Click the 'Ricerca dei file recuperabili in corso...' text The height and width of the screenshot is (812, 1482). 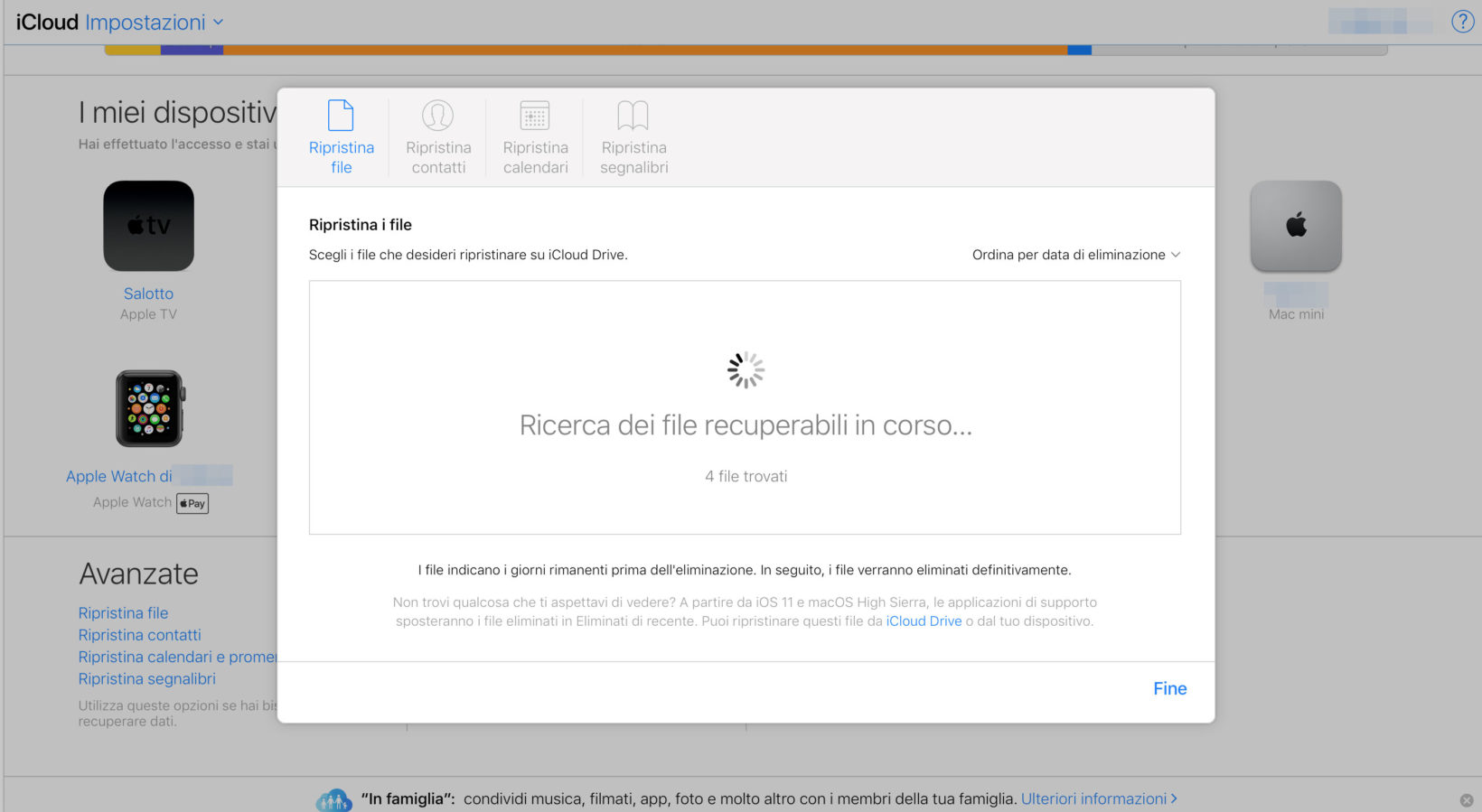coord(746,425)
